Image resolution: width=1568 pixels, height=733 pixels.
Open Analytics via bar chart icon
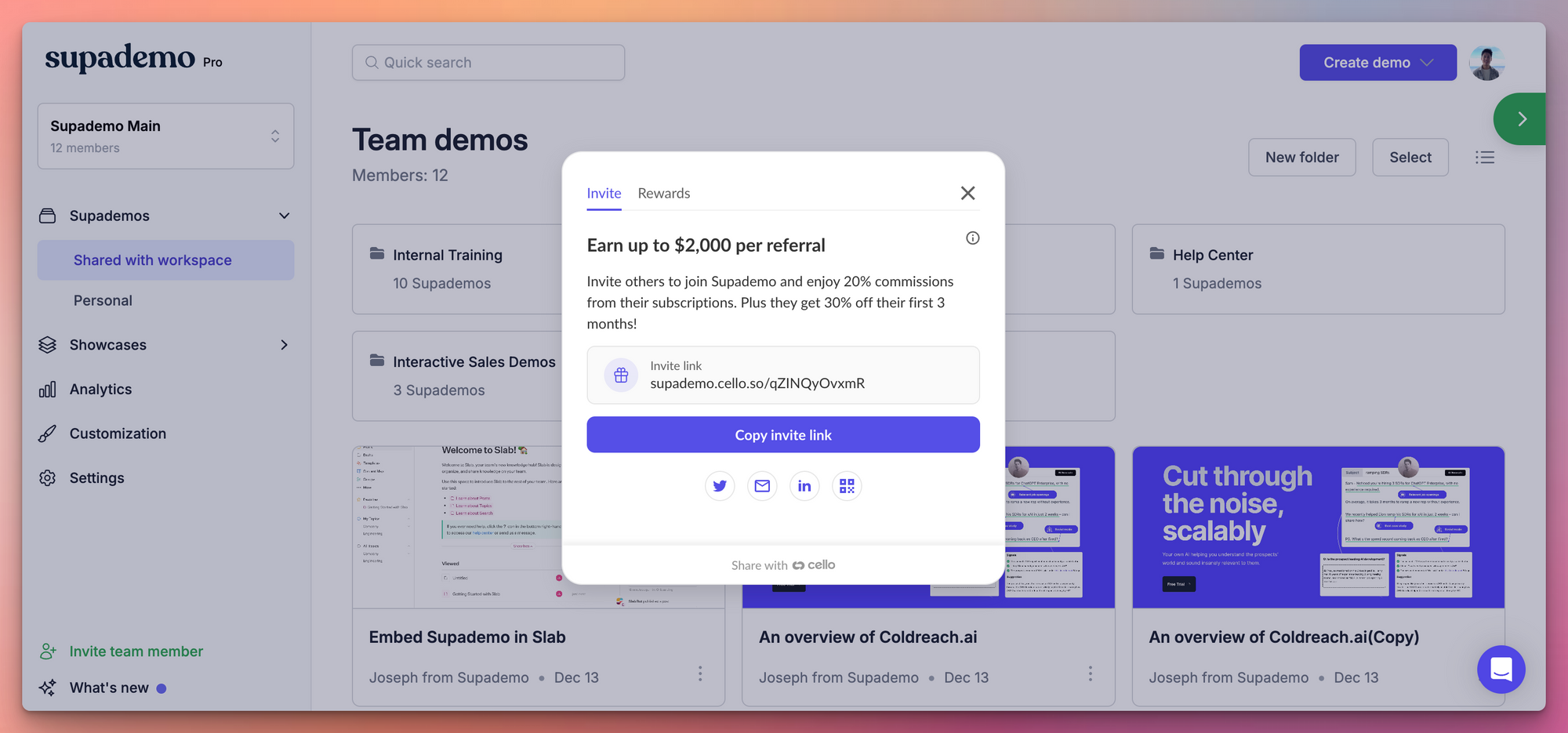click(x=48, y=390)
